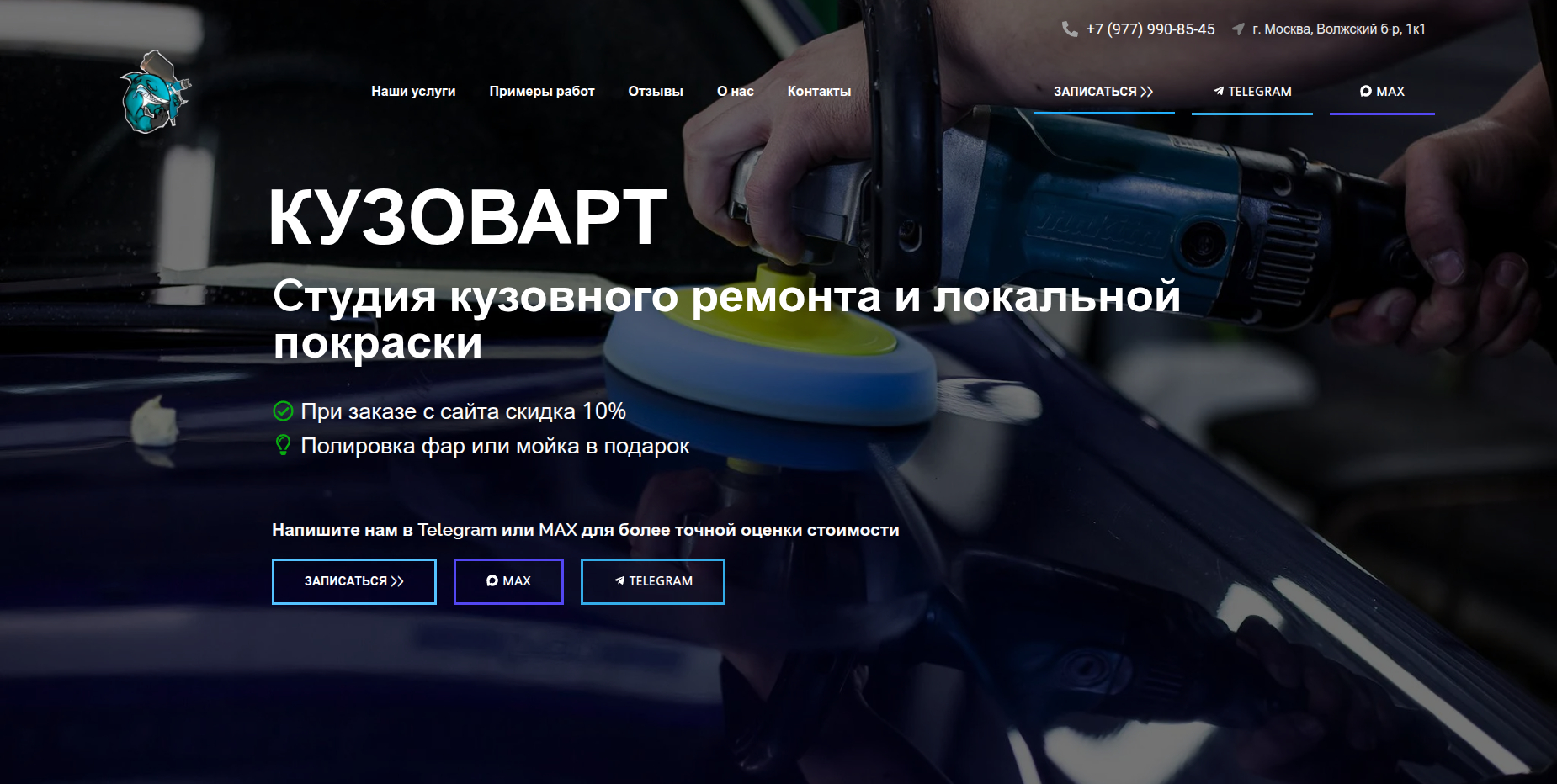Click the phone handset icon
This screenshot has height=784, width=1557.
(x=1070, y=29)
